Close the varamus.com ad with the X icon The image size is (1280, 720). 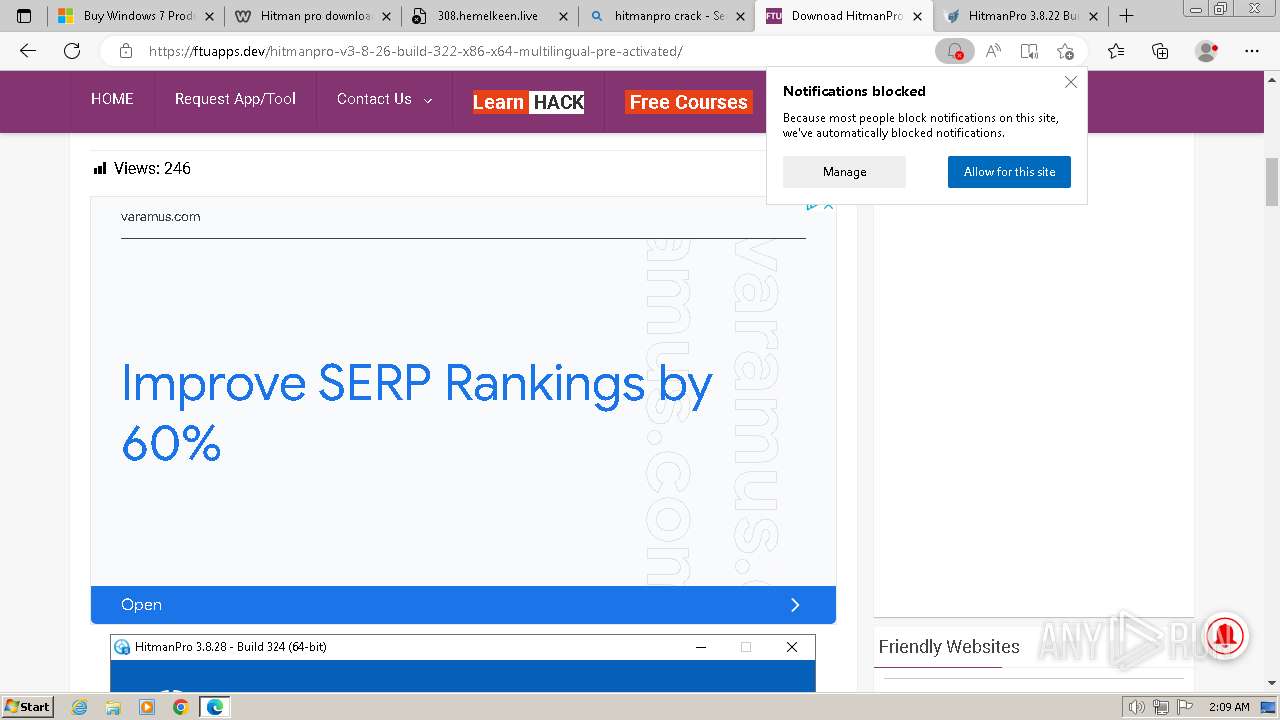tap(828, 206)
